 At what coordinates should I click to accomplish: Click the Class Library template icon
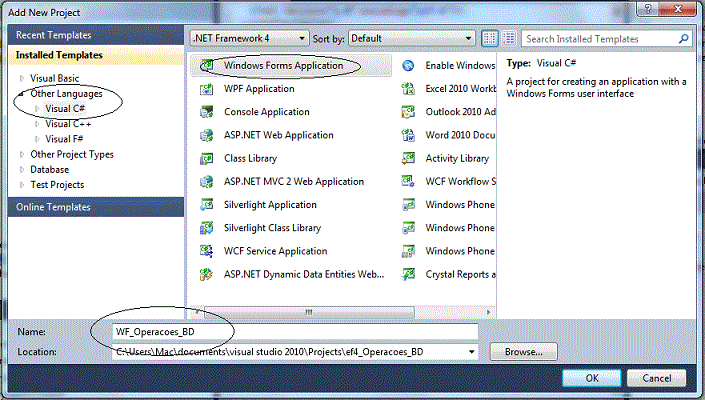tap(207, 159)
